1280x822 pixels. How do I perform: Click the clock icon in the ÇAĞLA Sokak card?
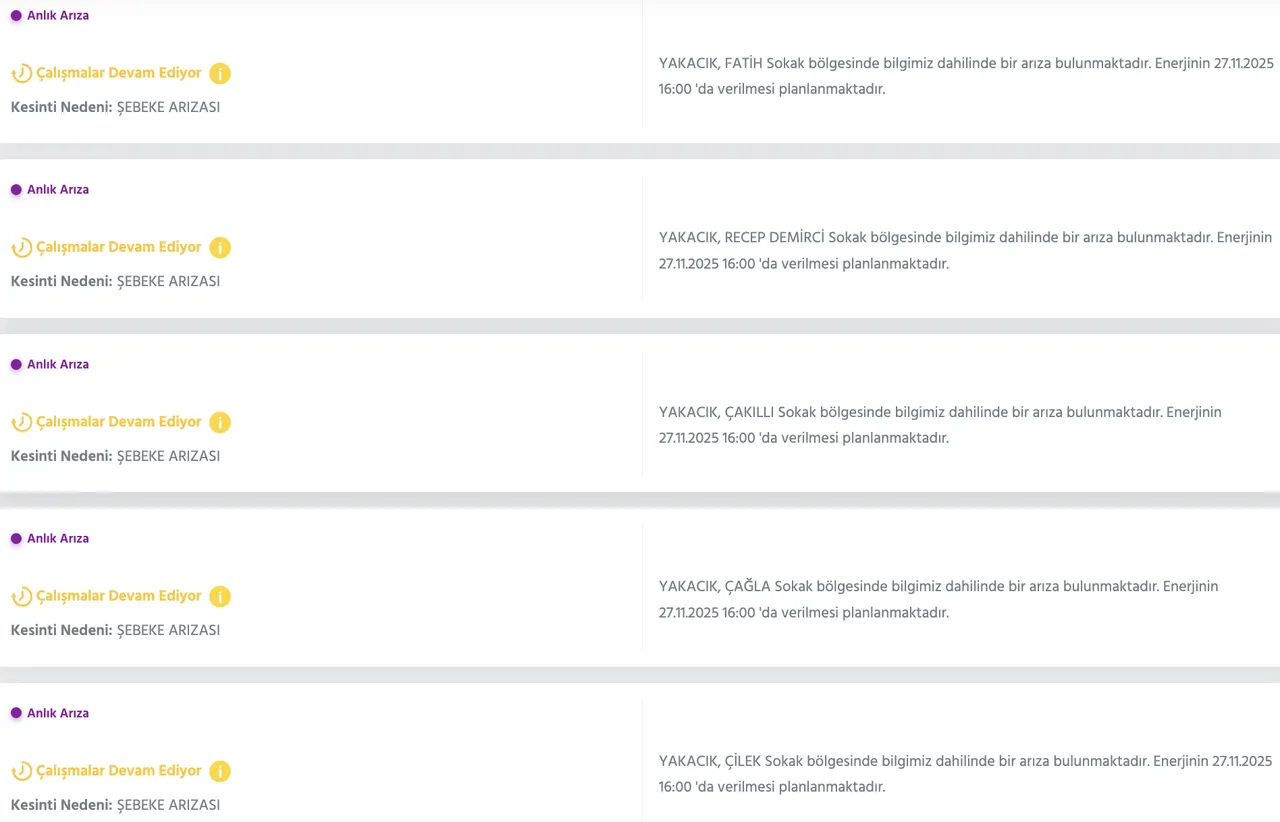pos(21,596)
